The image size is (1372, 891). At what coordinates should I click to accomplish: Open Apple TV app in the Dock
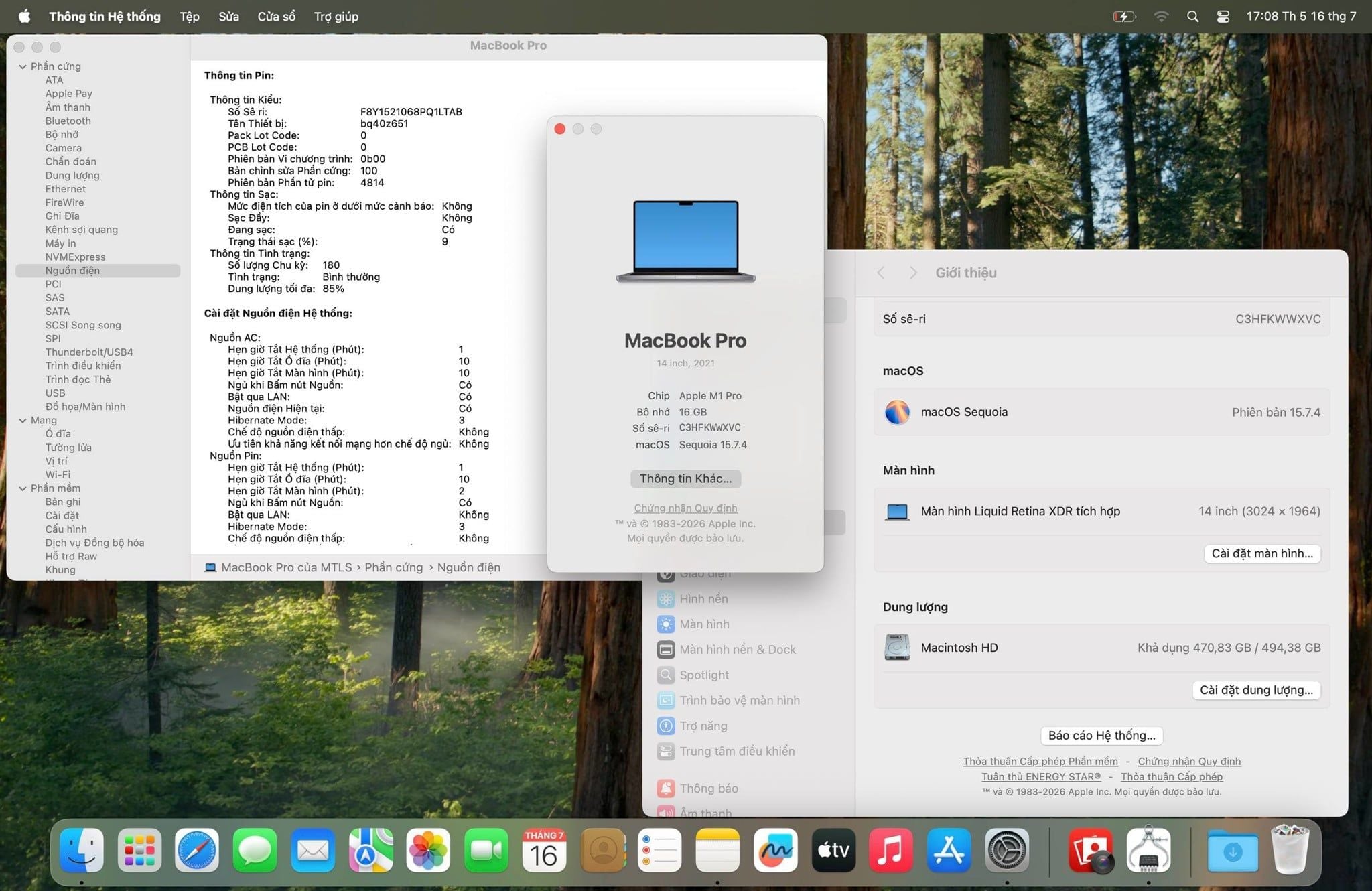click(x=833, y=850)
